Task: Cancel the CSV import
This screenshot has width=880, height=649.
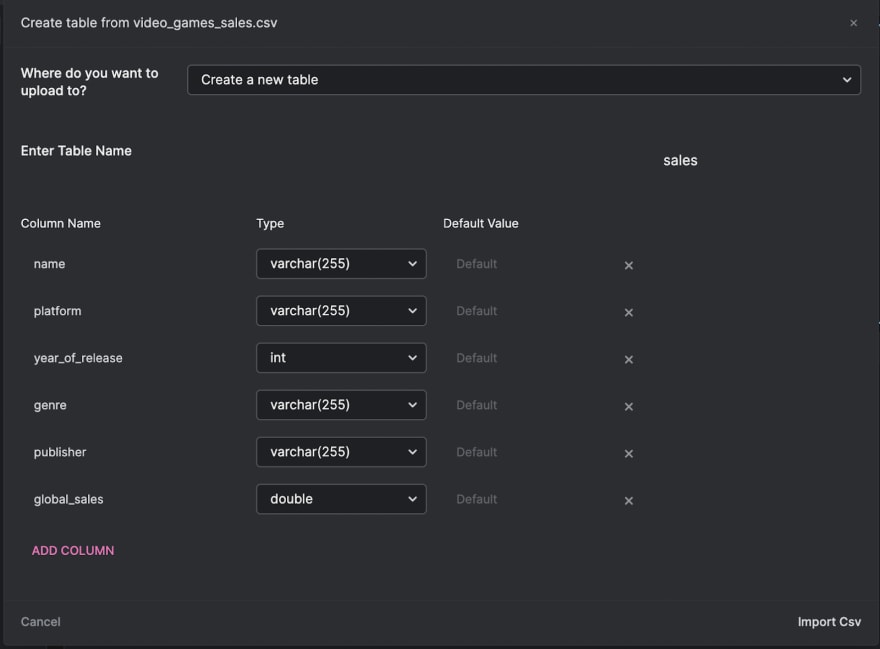Action: (40, 622)
